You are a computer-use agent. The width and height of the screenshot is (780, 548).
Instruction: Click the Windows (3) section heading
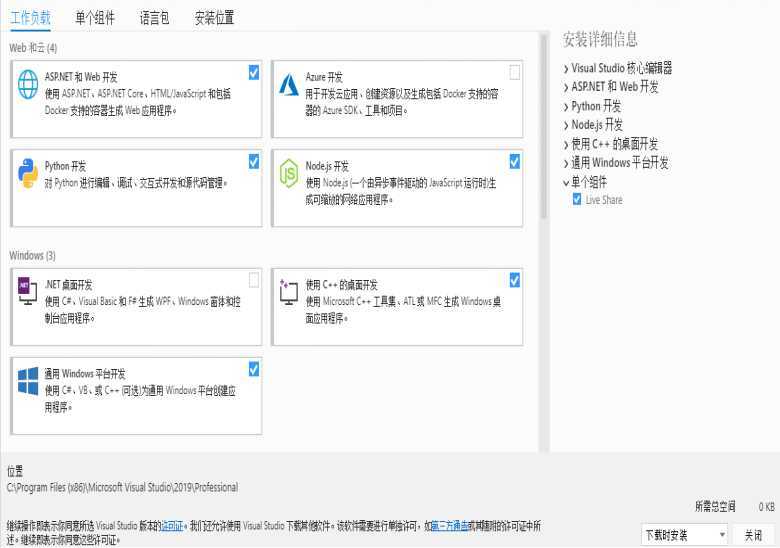pos(32,256)
